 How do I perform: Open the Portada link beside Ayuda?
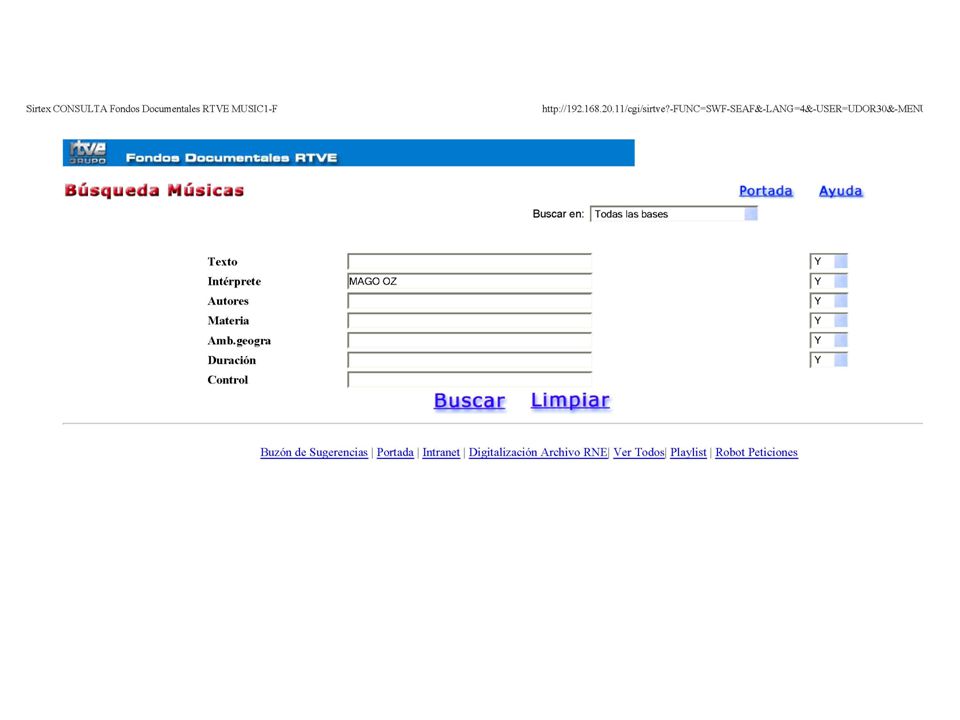765,191
